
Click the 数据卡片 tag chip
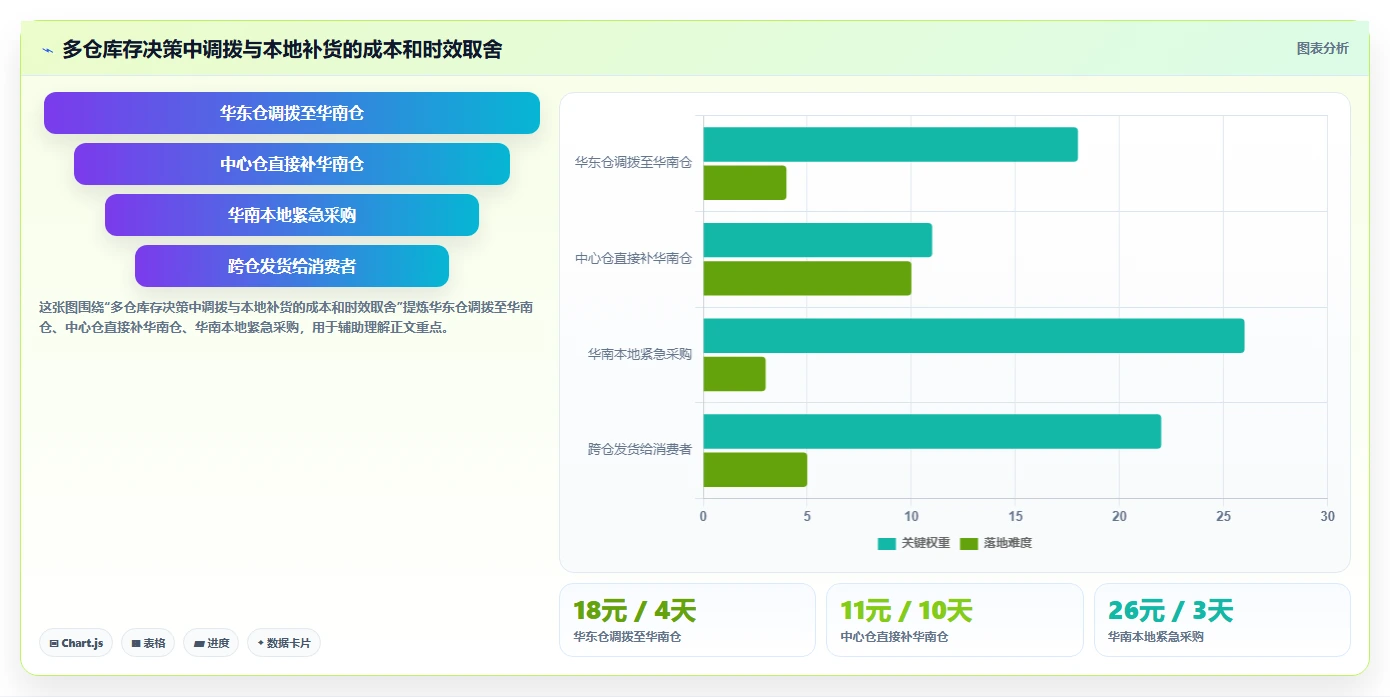pyautogui.click(x=284, y=643)
